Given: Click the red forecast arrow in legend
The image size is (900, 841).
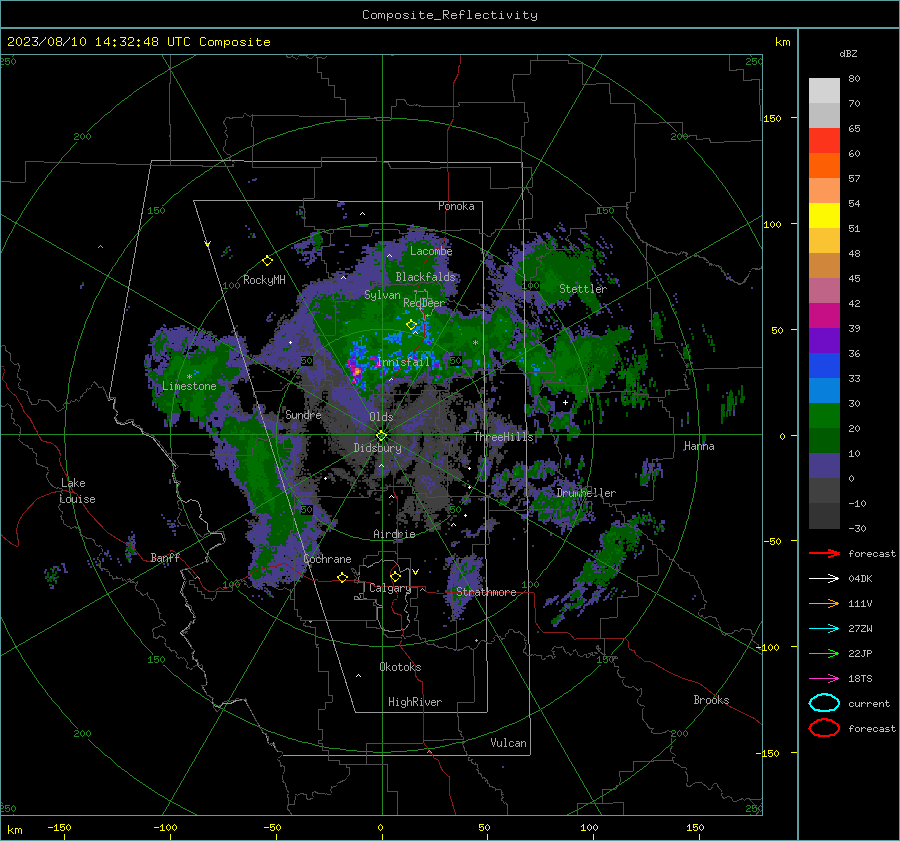Looking at the screenshot, I should click(x=824, y=553).
